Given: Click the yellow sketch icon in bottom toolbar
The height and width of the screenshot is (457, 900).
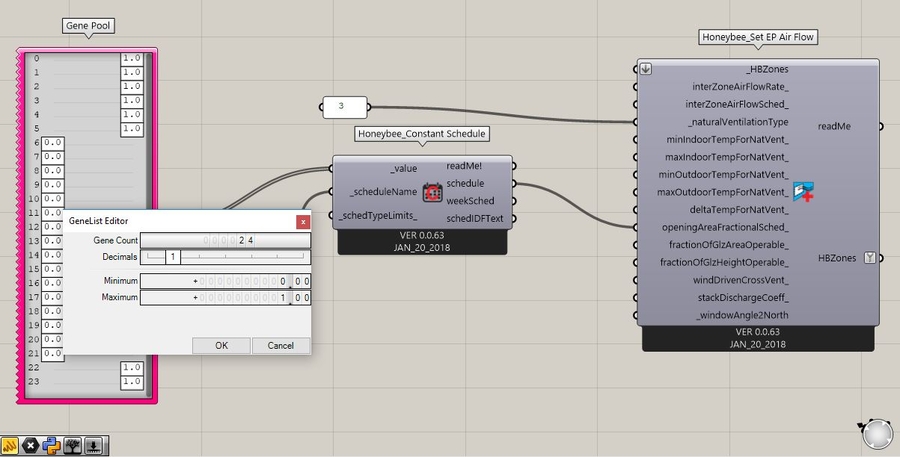Looking at the screenshot, I should (x=10, y=446).
